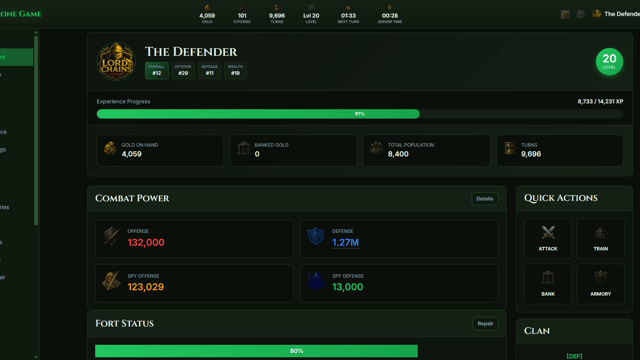Select the Defense #11 rank badge

209,70
